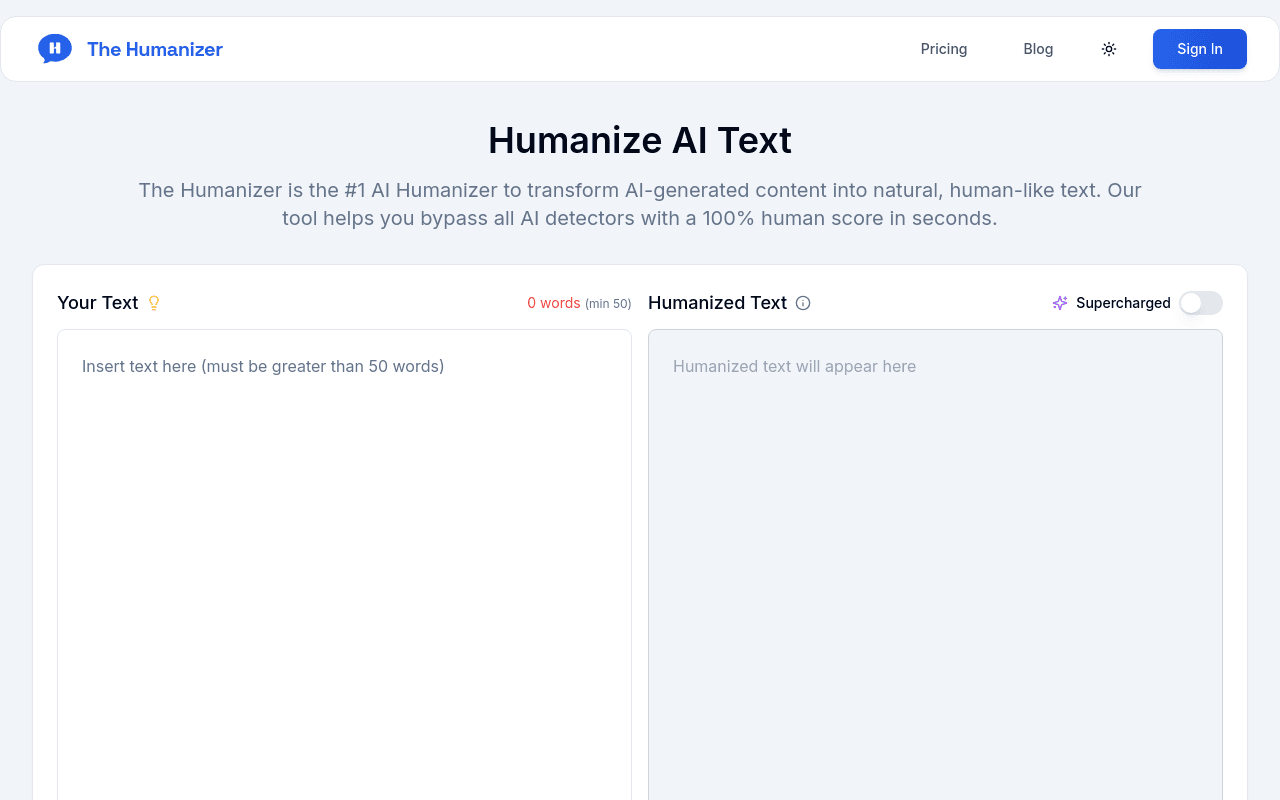Click the Sign In button
1280x800 pixels.
click(x=1200, y=49)
